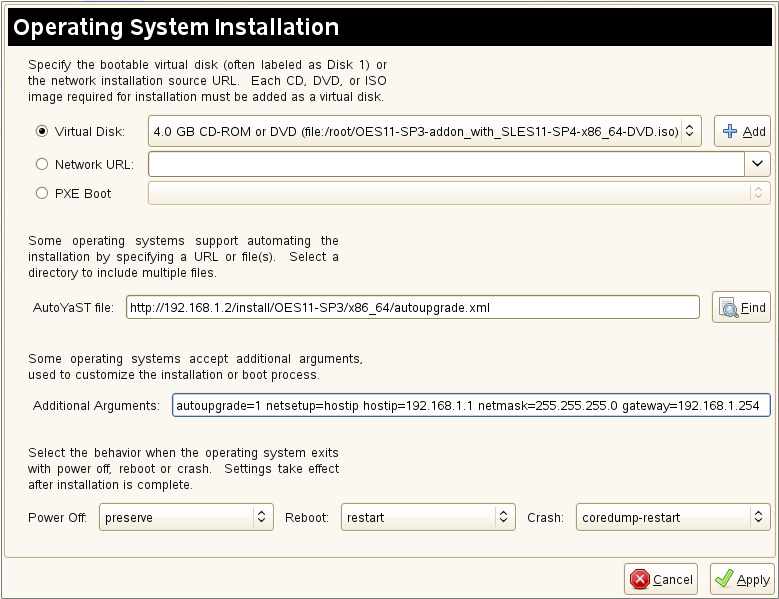Screen dimensions: 779x599
Task: Open the Virtual Disk dropdown list
Action: click(424, 131)
